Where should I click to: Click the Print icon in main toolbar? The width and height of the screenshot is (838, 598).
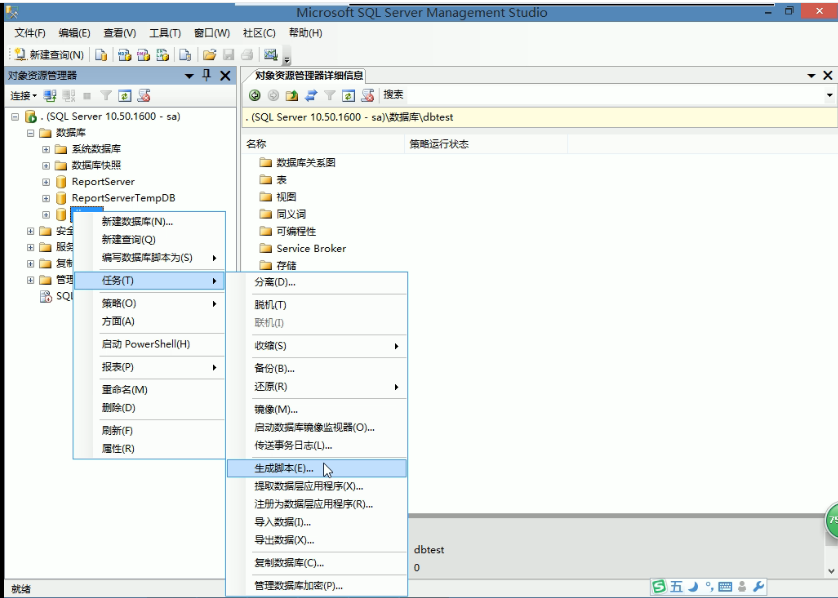(x=246, y=55)
